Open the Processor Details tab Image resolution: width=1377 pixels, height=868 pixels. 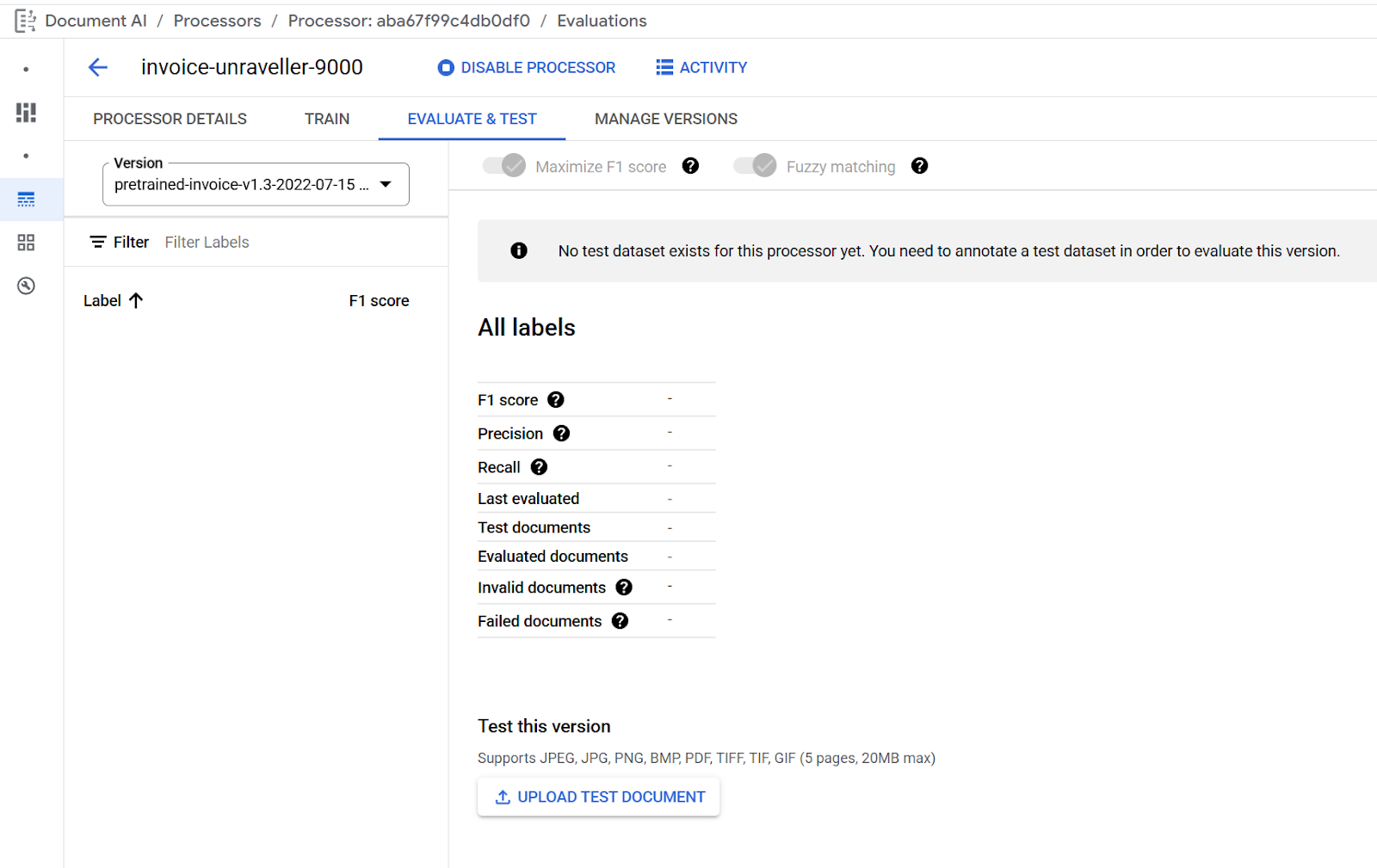click(x=170, y=119)
